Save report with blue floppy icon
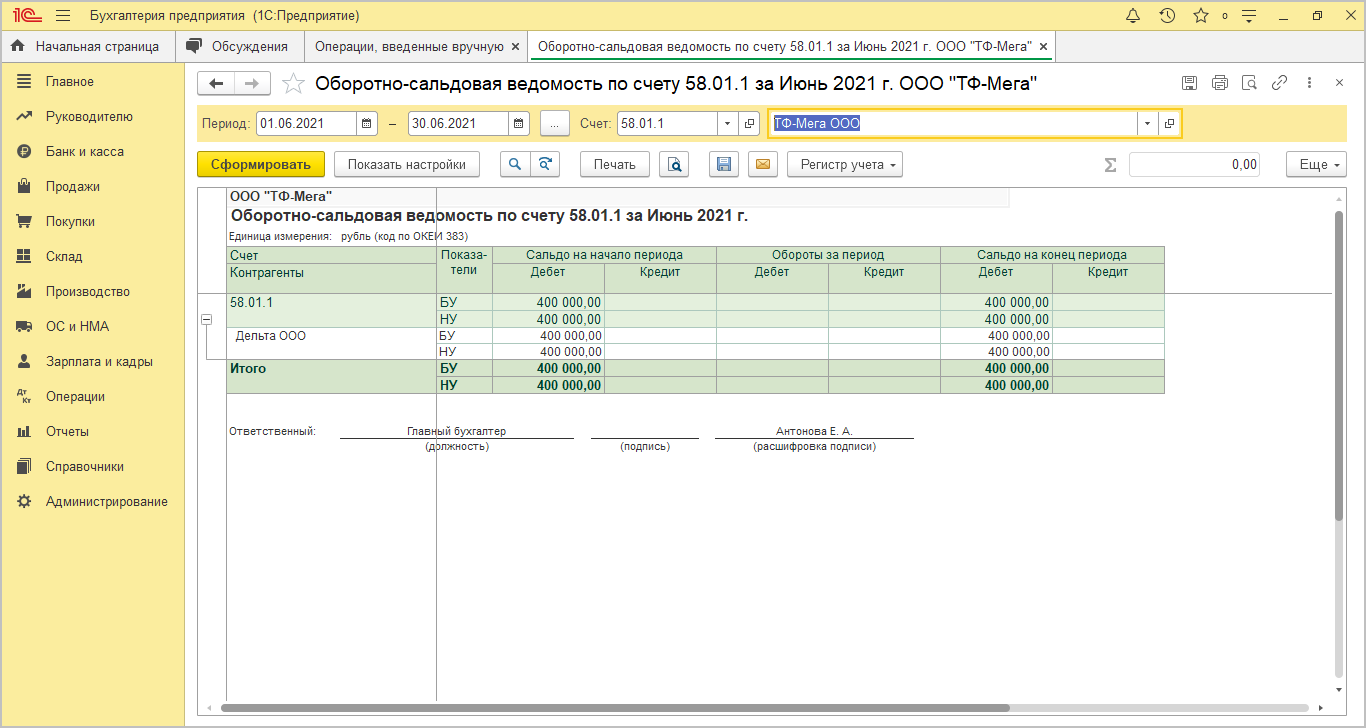This screenshot has height=728, width=1366. tap(725, 165)
